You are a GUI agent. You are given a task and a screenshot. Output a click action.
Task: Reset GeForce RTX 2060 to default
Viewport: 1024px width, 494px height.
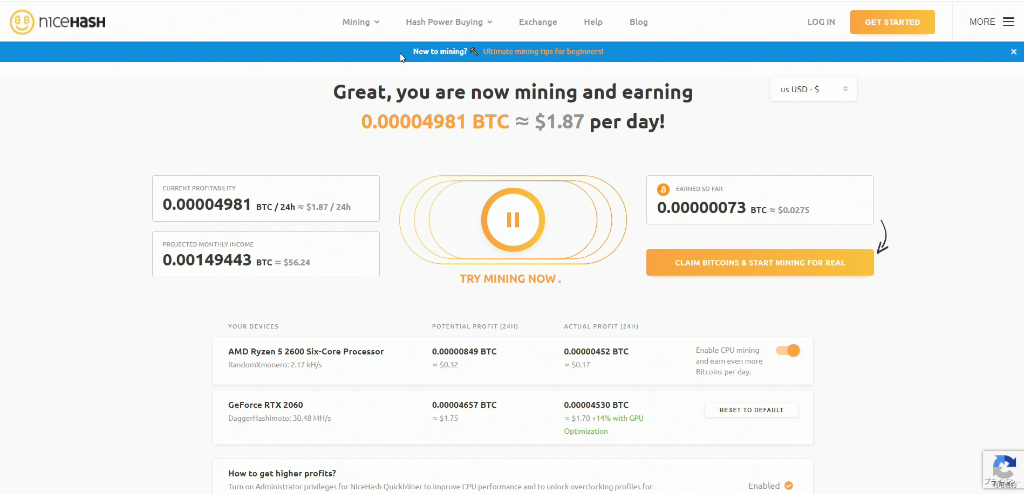[751, 410]
